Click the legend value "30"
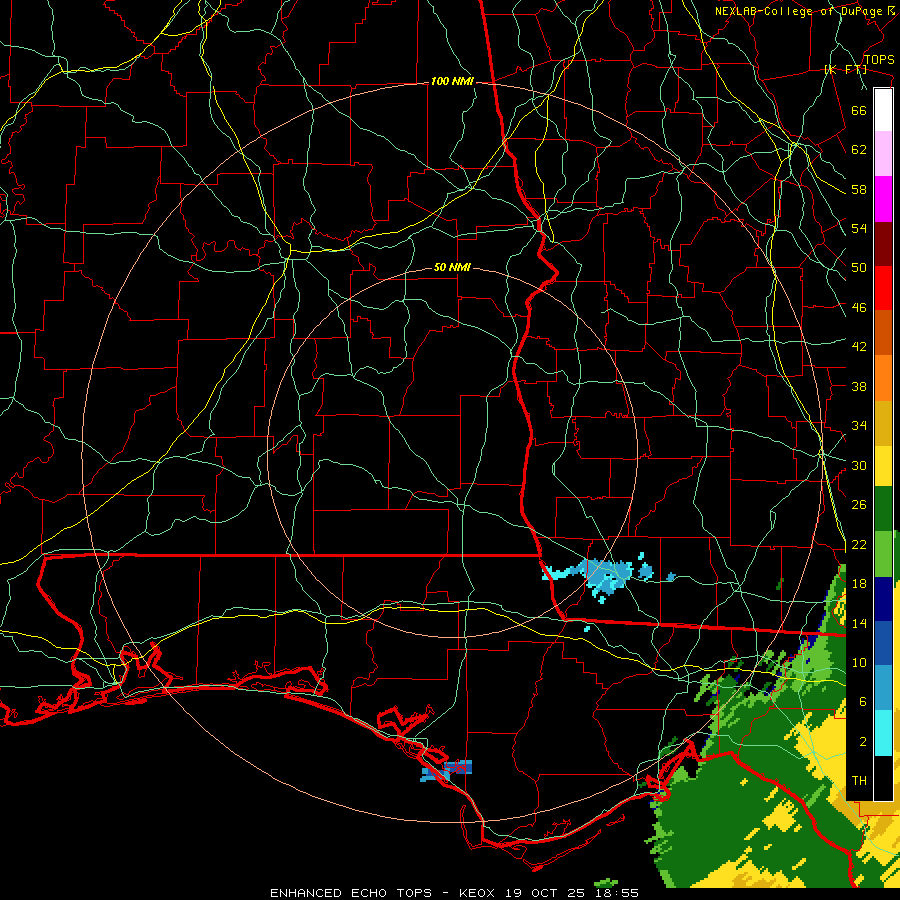 point(859,465)
